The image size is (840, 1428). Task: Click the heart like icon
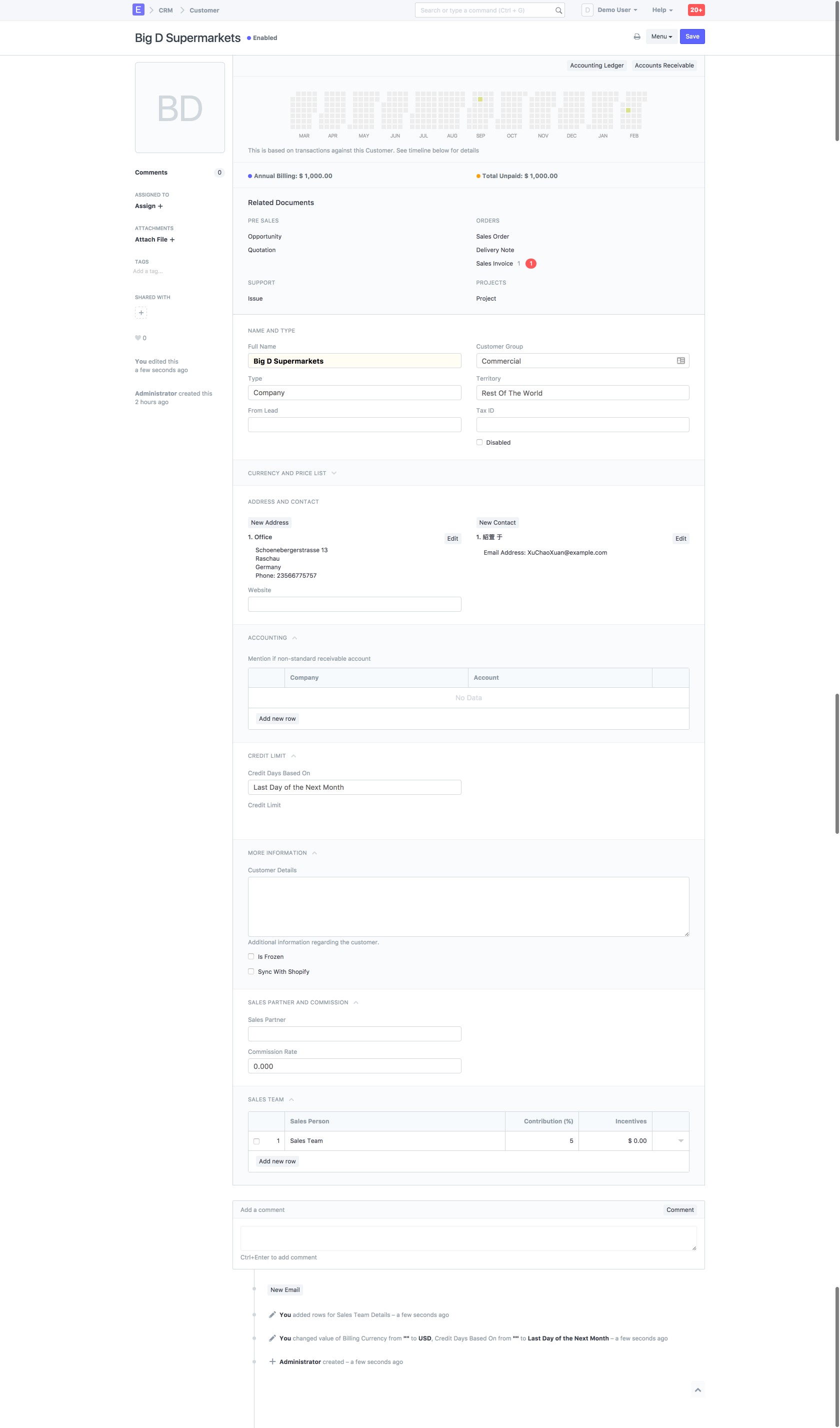point(137,338)
